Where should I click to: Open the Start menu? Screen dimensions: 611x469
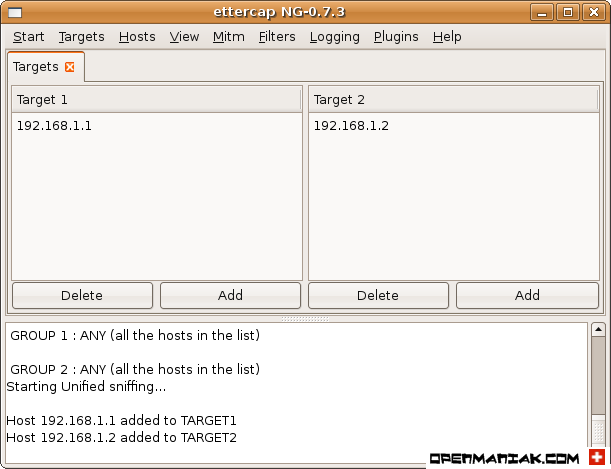28,37
